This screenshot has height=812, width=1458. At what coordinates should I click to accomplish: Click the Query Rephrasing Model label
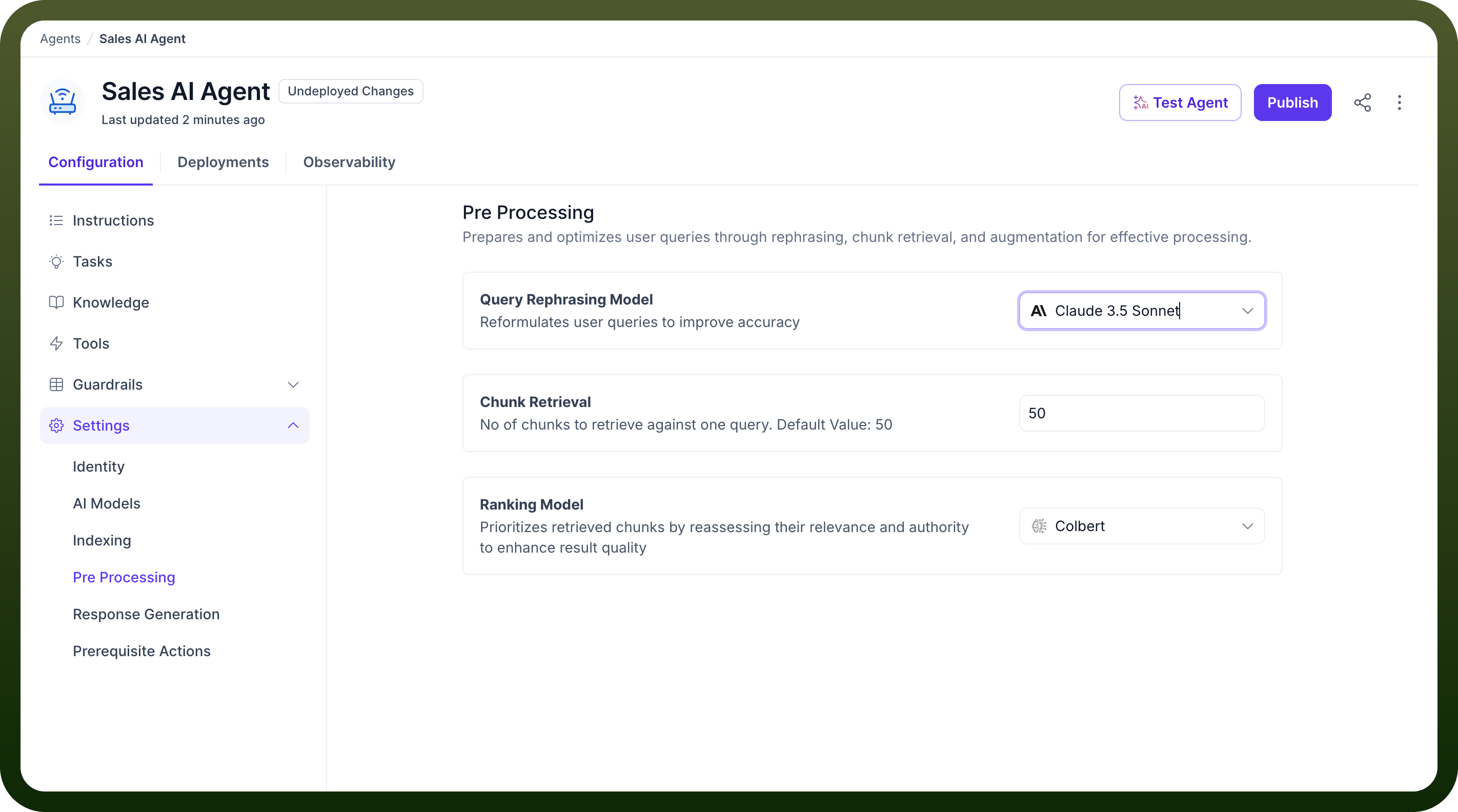pos(566,299)
